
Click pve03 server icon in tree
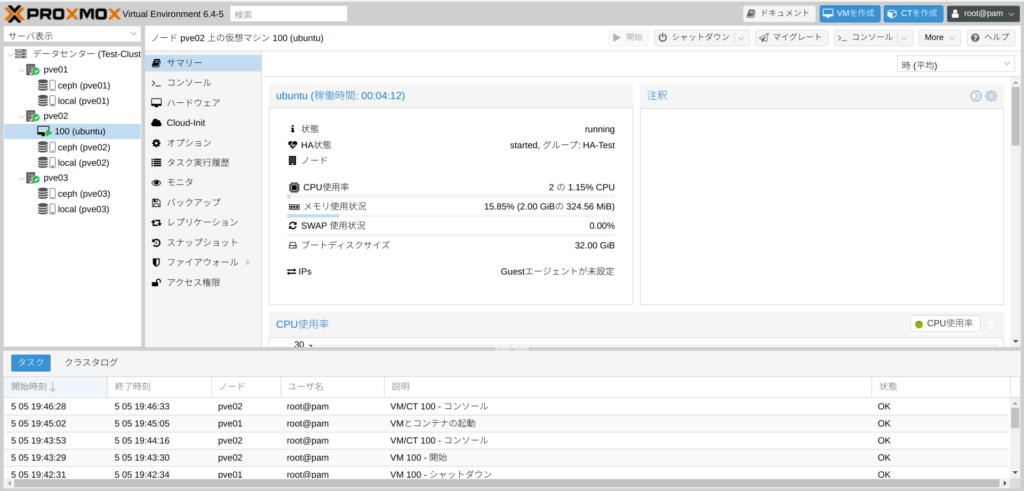[x=33, y=178]
